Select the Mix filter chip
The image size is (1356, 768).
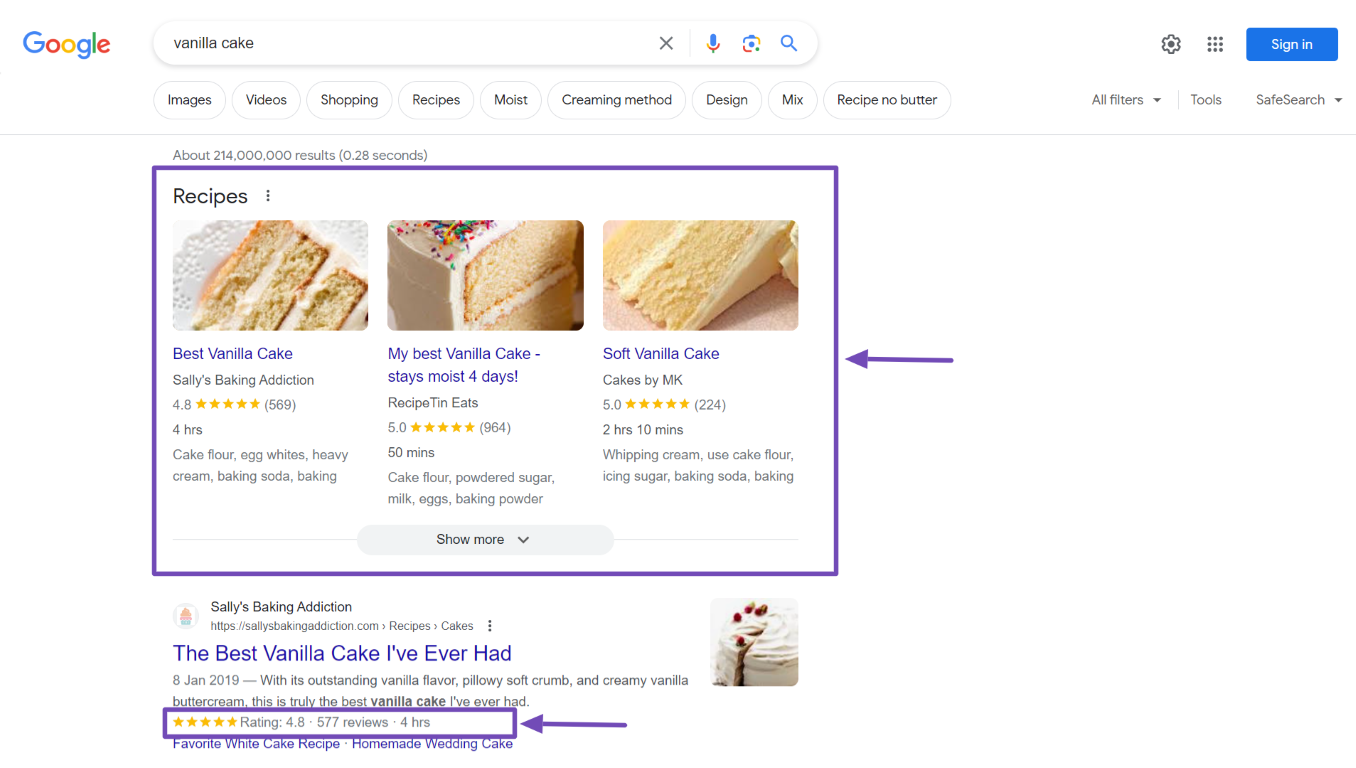coord(793,100)
